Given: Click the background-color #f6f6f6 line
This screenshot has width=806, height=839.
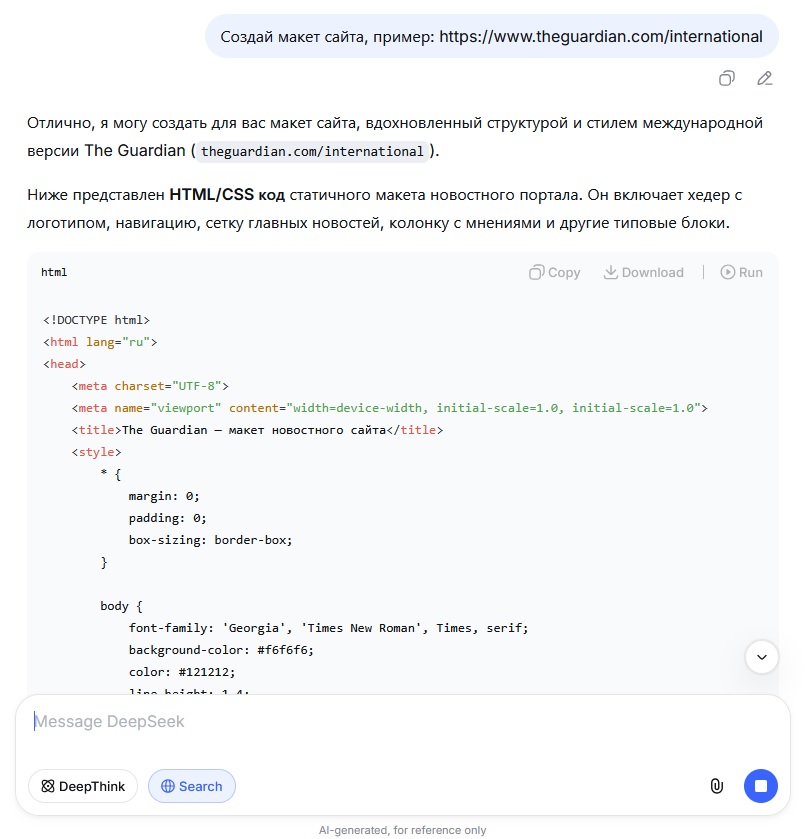Looking at the screenshot, I should [221, 650].
